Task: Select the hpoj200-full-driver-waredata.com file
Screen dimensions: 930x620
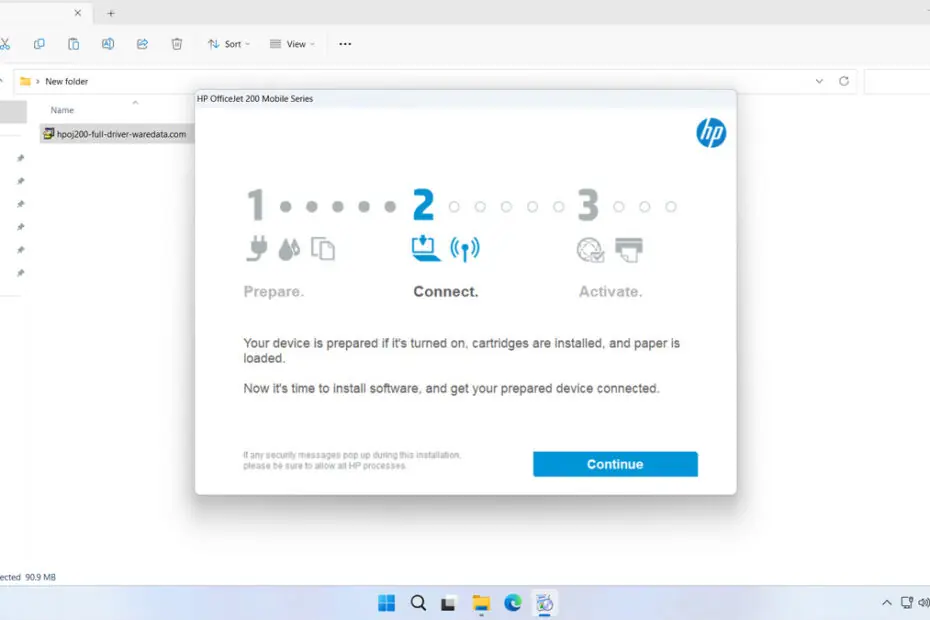Action: click(120, 134)
